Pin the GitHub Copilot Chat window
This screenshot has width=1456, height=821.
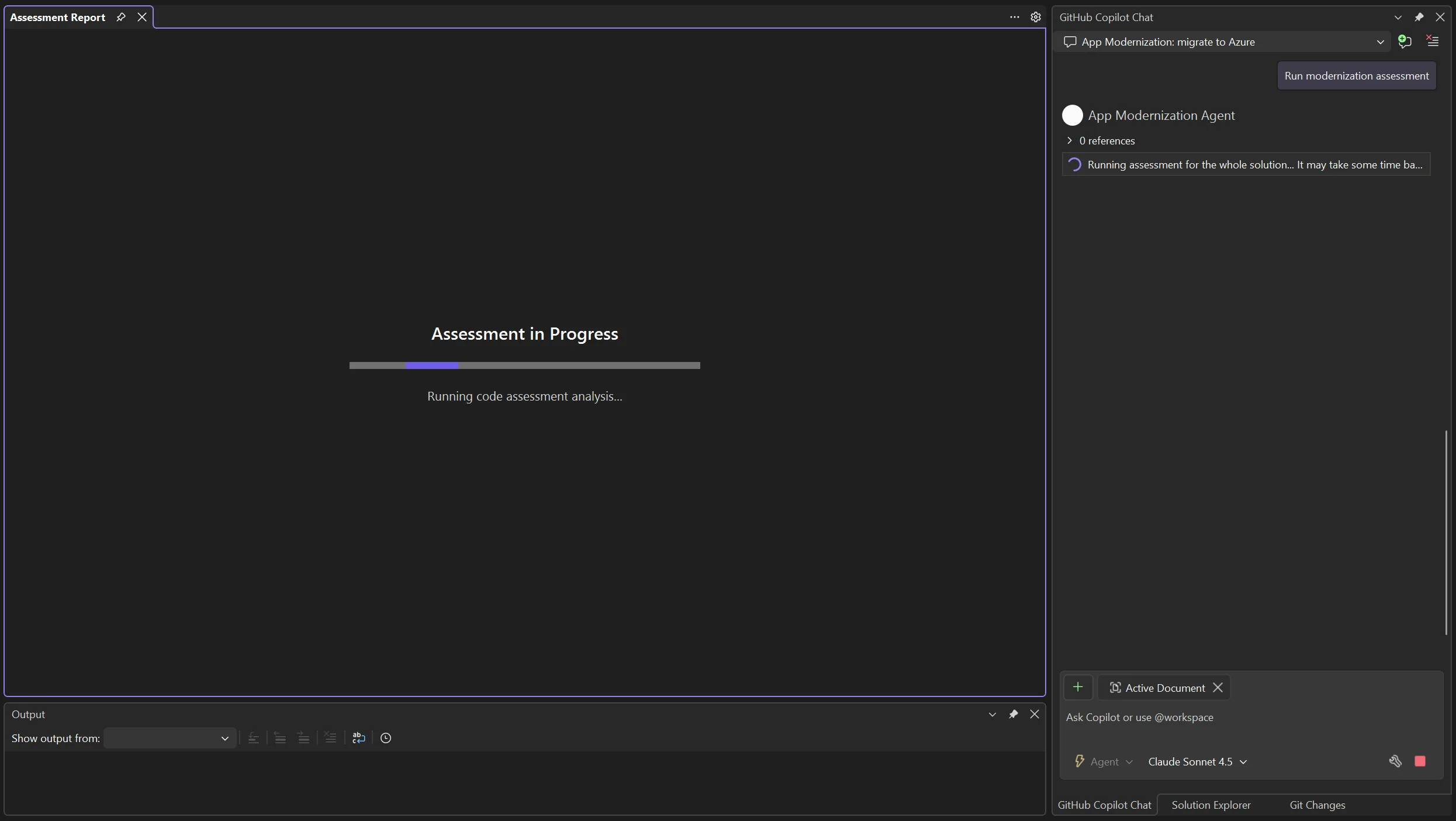[x=1420, y=17]
